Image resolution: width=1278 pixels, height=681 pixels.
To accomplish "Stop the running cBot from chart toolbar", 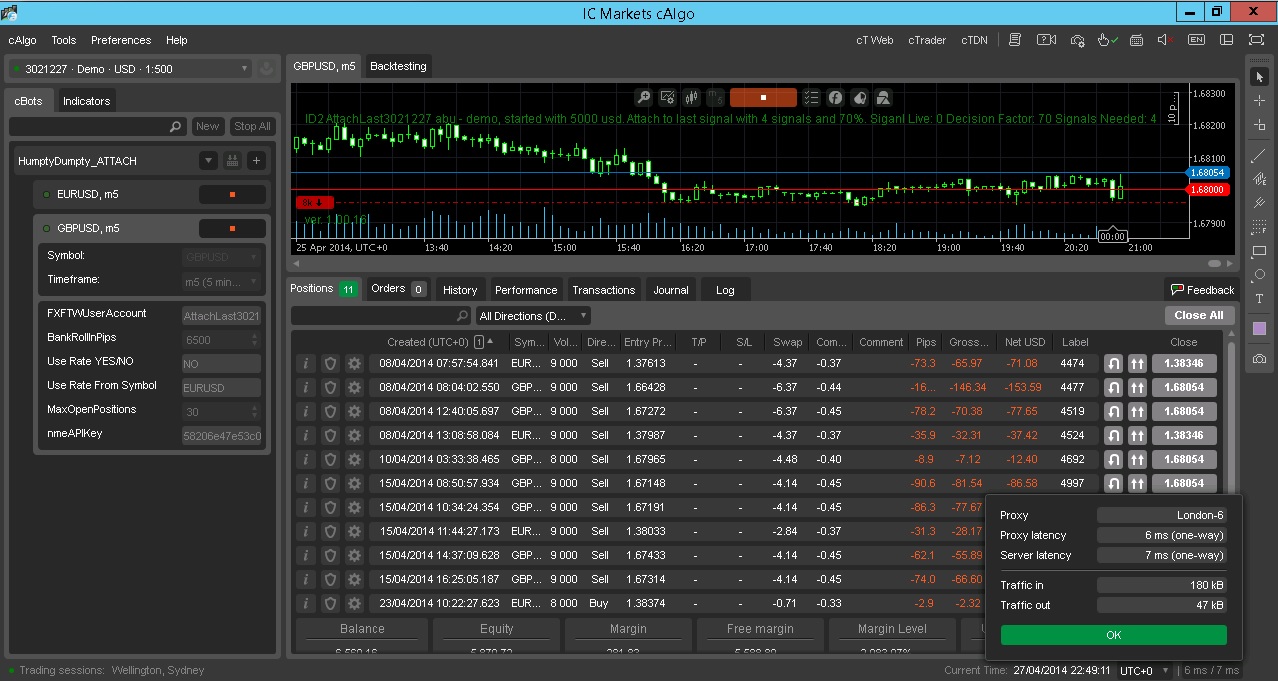I will coord(763,97).
